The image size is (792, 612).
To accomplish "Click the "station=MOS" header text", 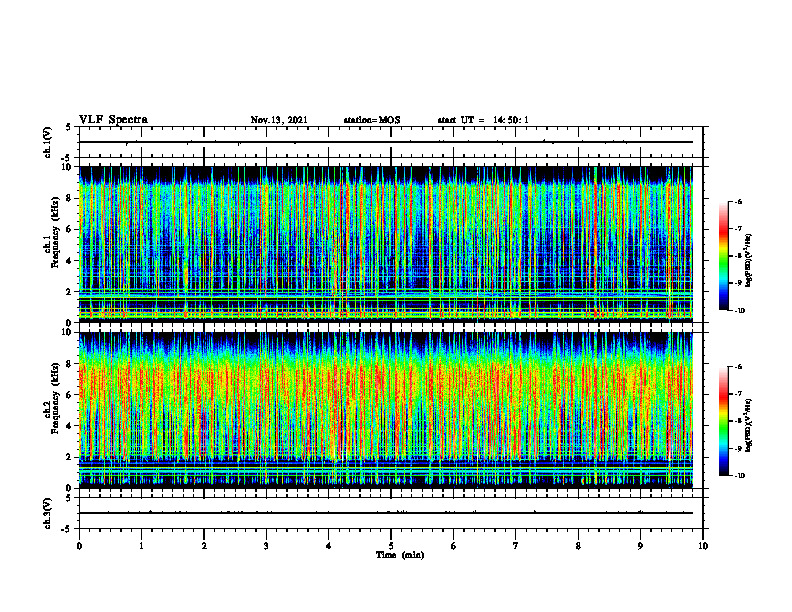I will (x=372, y=120).
